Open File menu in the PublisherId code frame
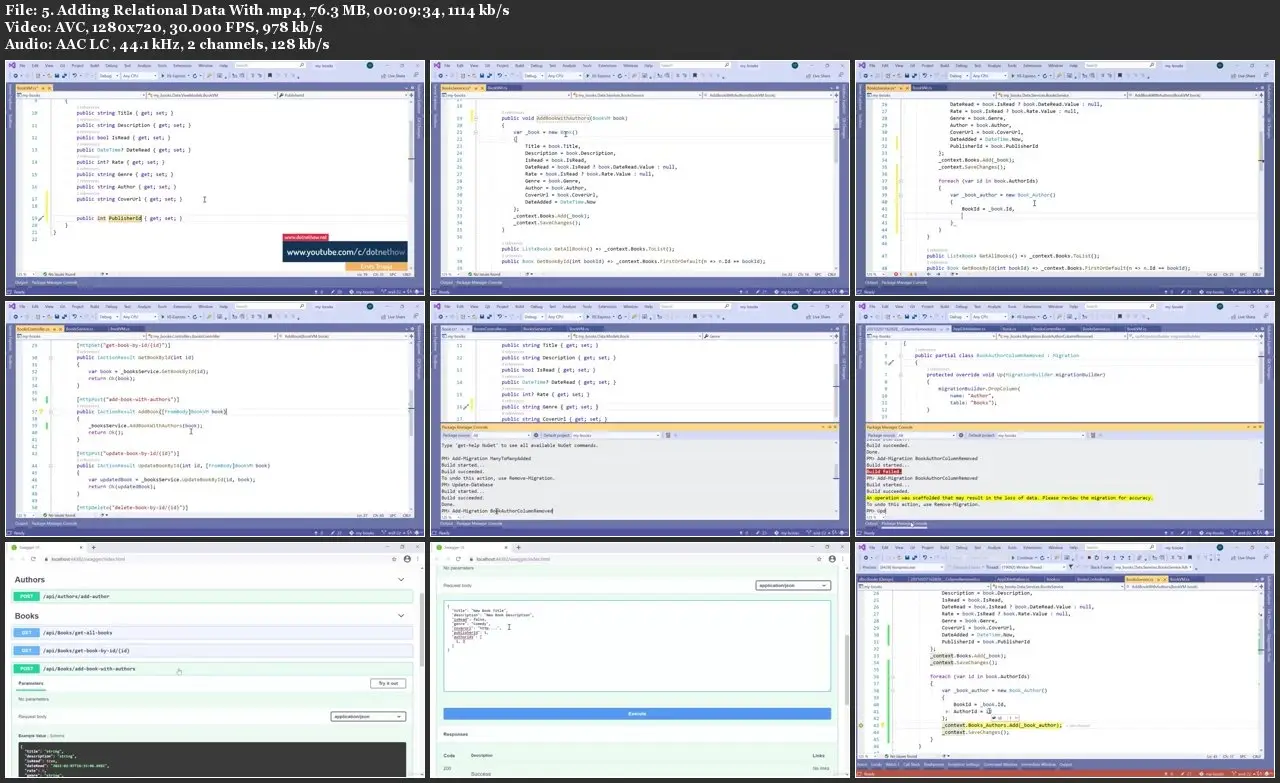1280x783 pixels. click(x=21, y=65)
